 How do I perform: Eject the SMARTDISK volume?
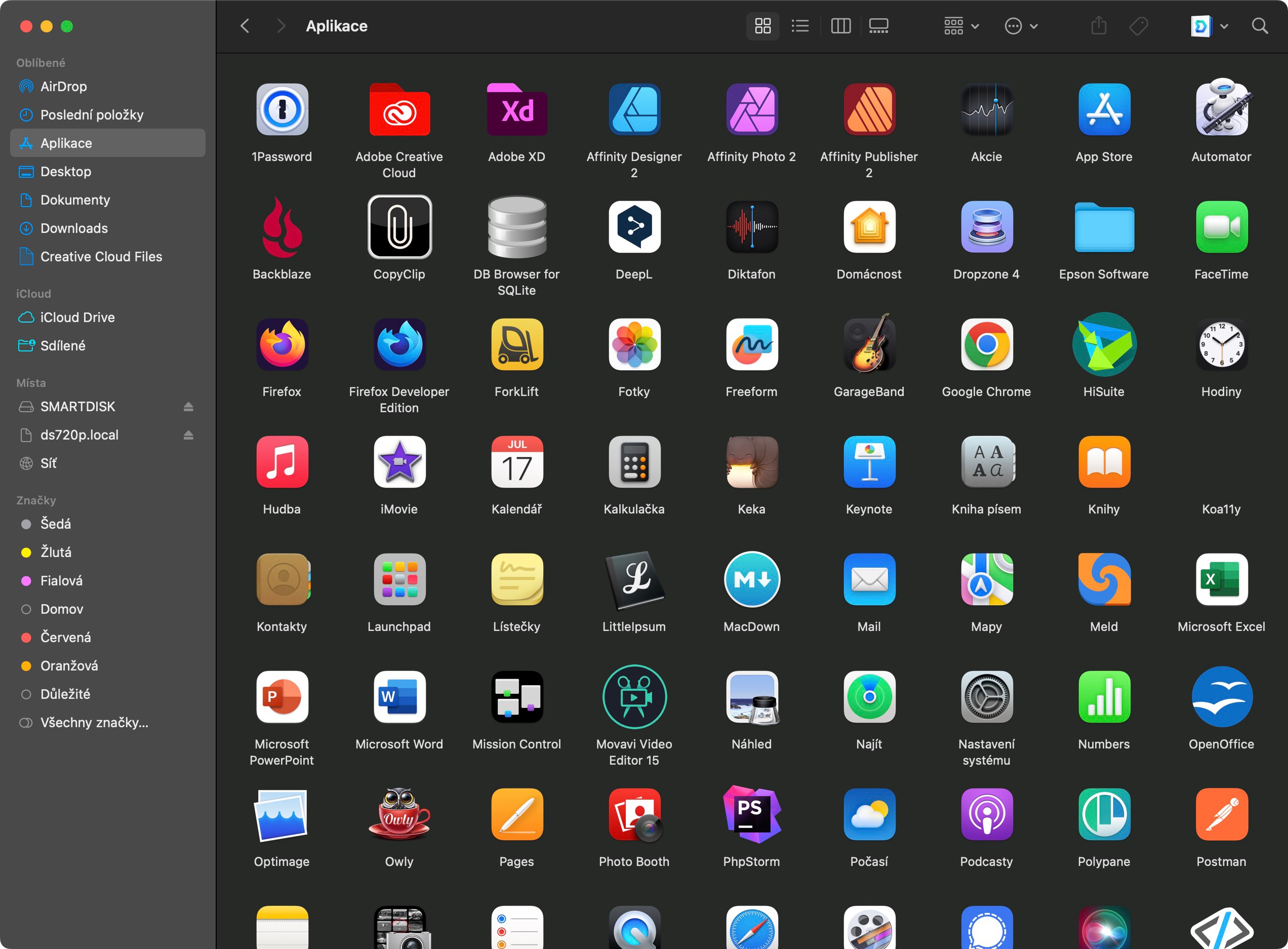188,407
